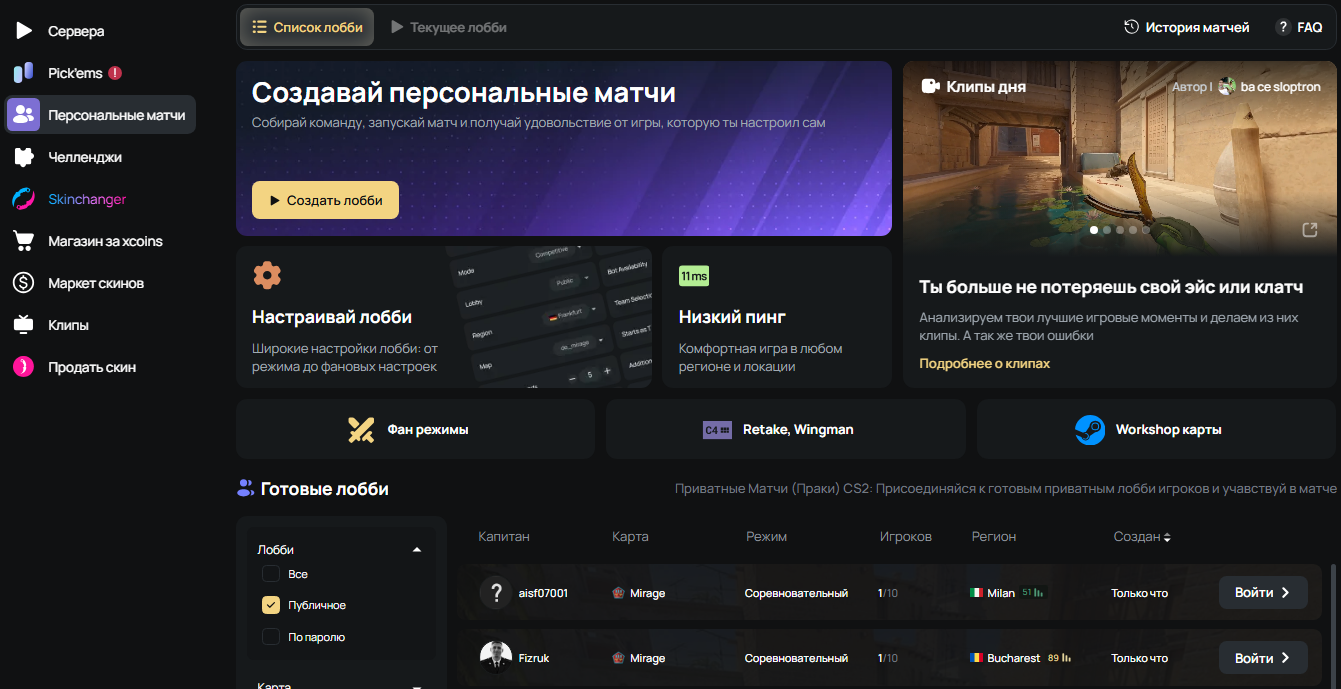
Task: Click the Капитан column header
Action: click(x=504, y=537)
